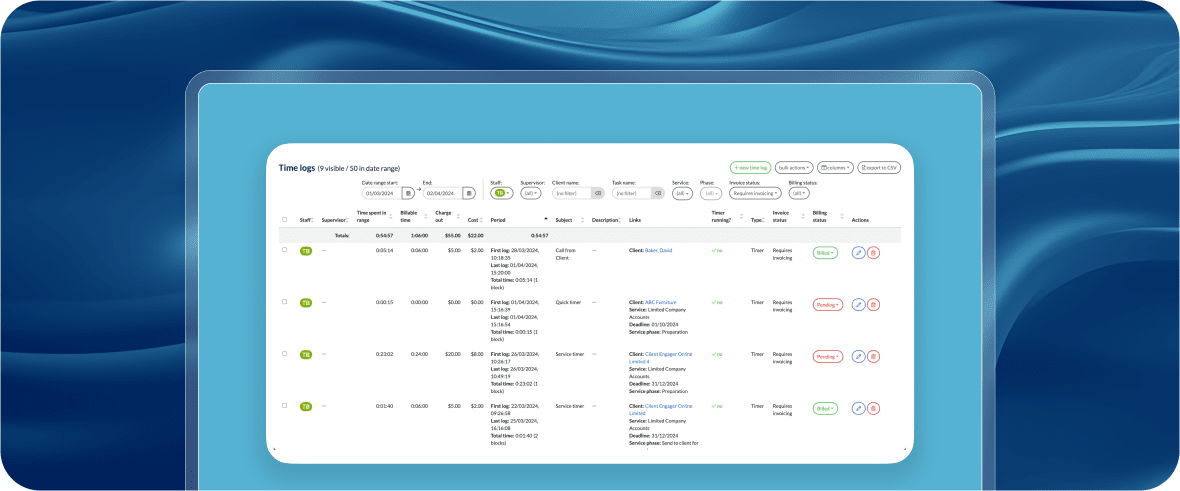Delete the Client Engager Online Limited 4 log
The image size is (1180, 491).
(x=873, y=356)
